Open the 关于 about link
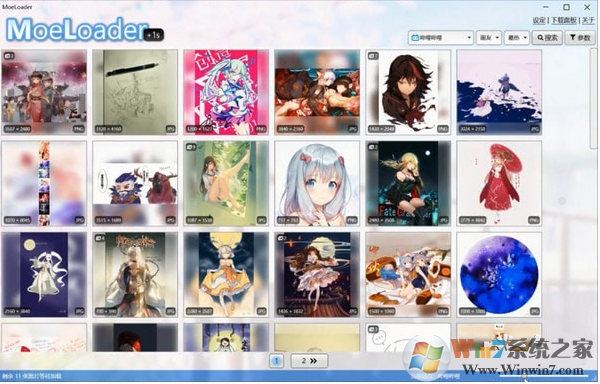The image size is (600, 384). (588, 21)
